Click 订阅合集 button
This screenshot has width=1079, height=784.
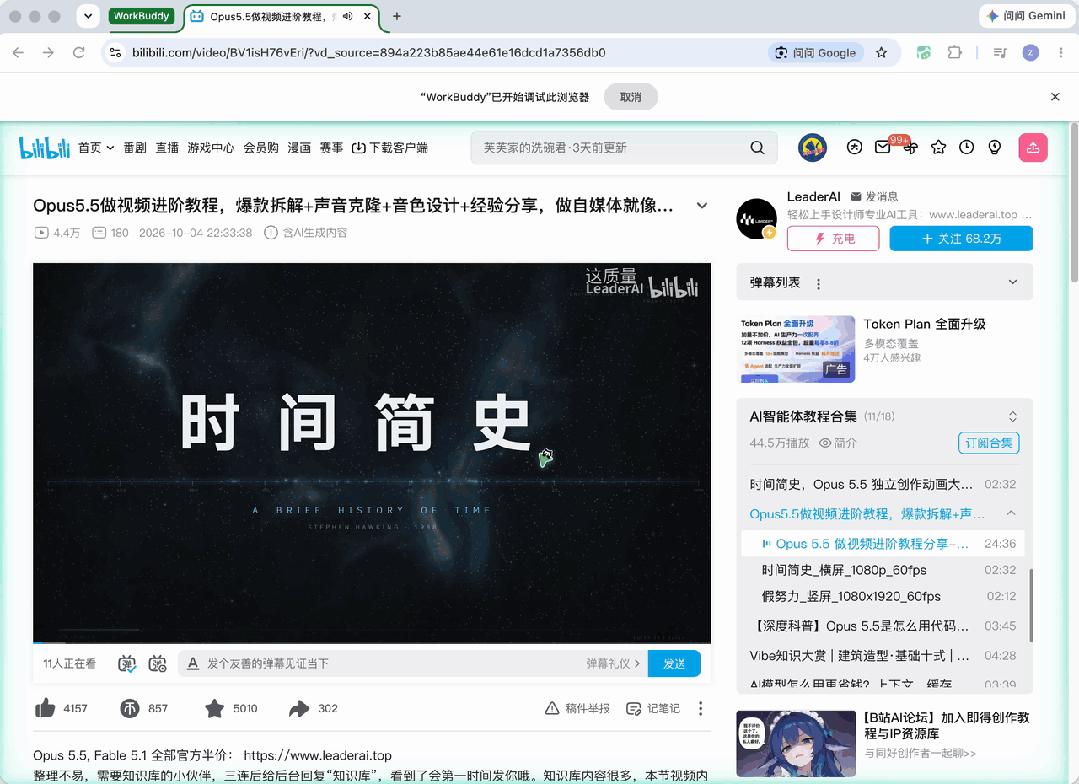pos(988,443)
